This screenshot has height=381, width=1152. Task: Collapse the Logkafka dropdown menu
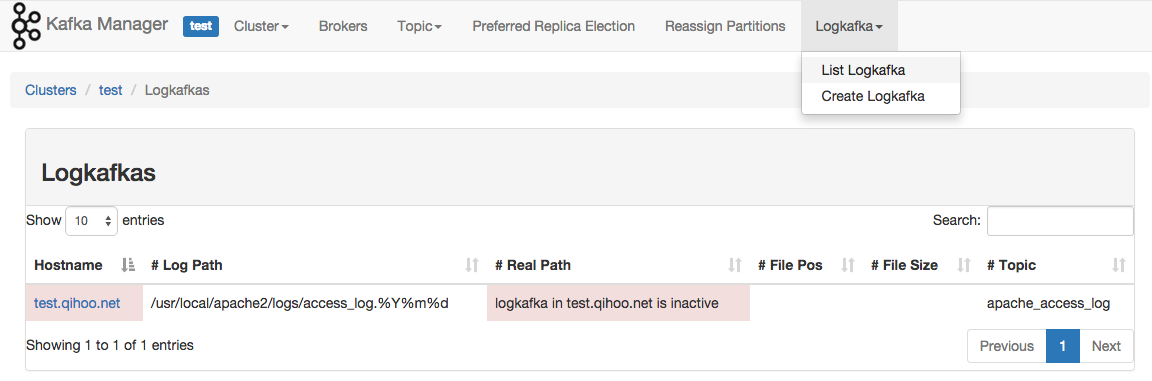[849, 26]
